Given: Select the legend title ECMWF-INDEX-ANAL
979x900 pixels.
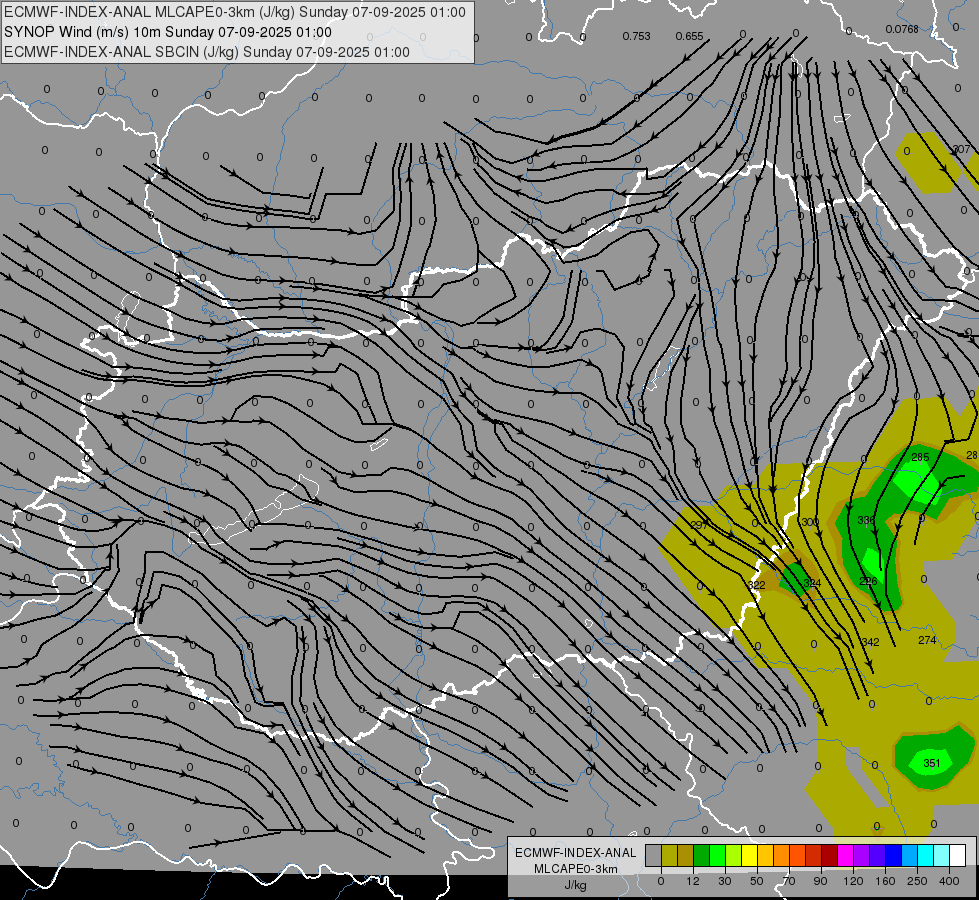Looking at the screenshot, I should click(x=575, y=853).
